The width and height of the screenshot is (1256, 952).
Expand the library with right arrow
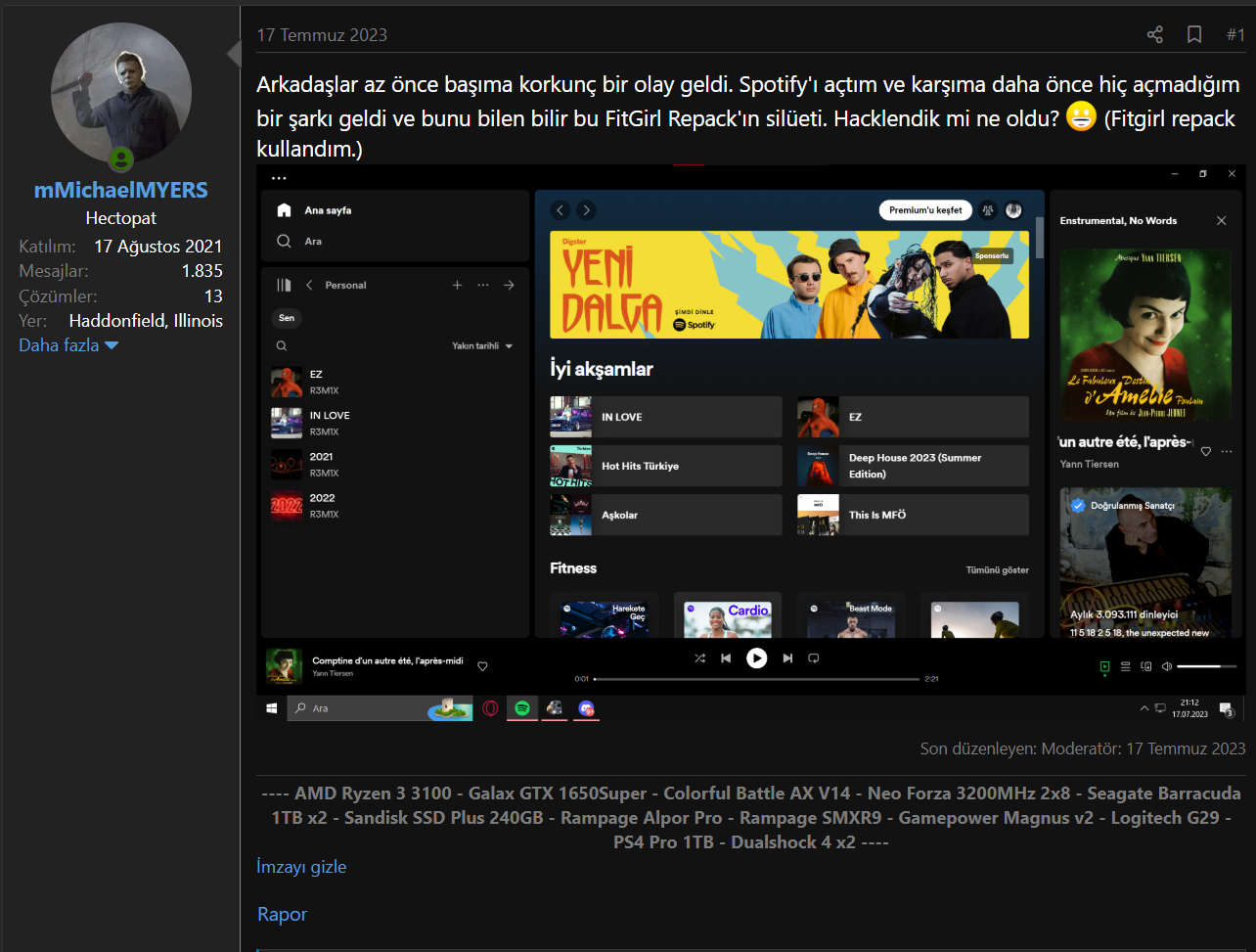click(x=509, y=285)
